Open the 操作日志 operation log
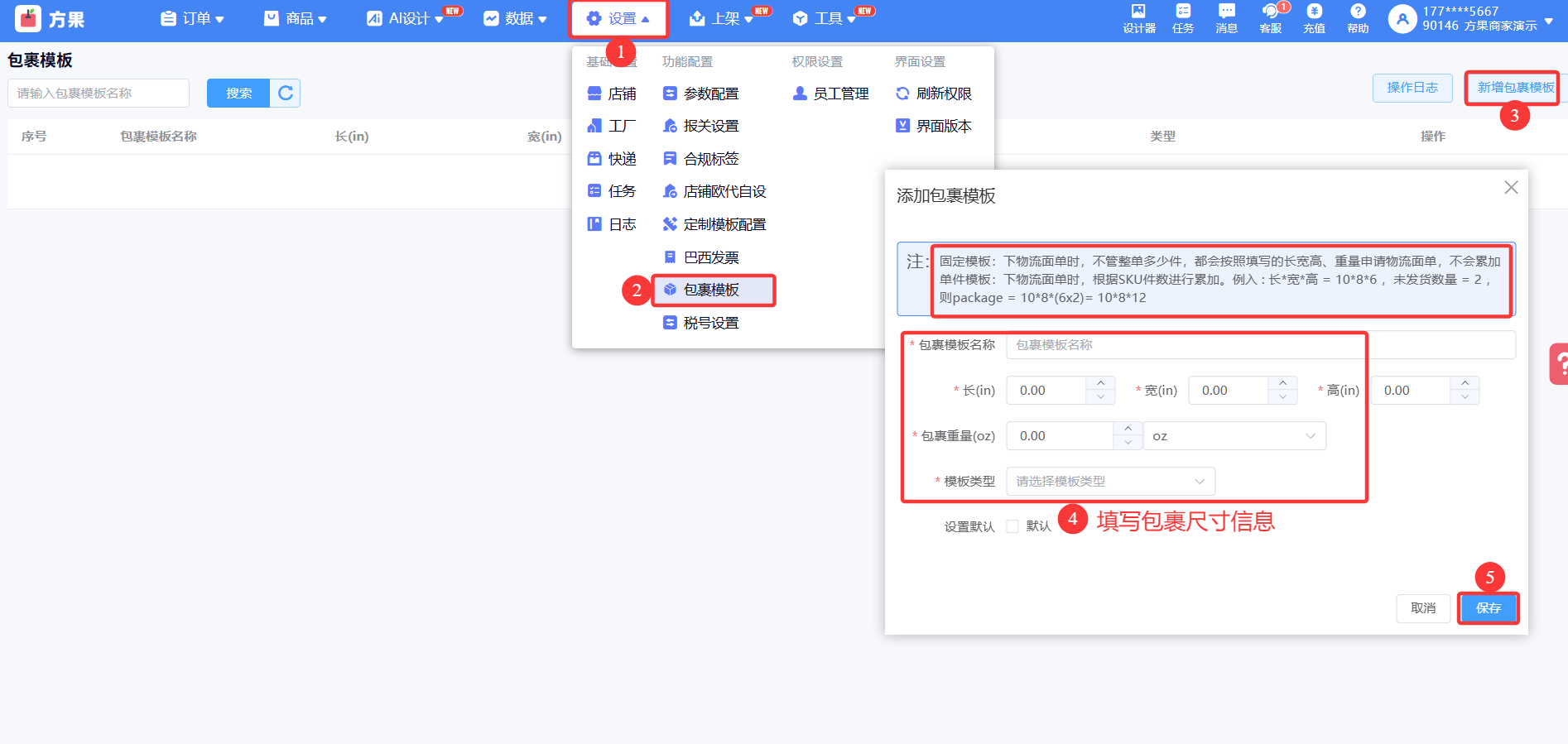Screen dimensions: 1568x744 pyautogui.click(x=1412, y=88)
